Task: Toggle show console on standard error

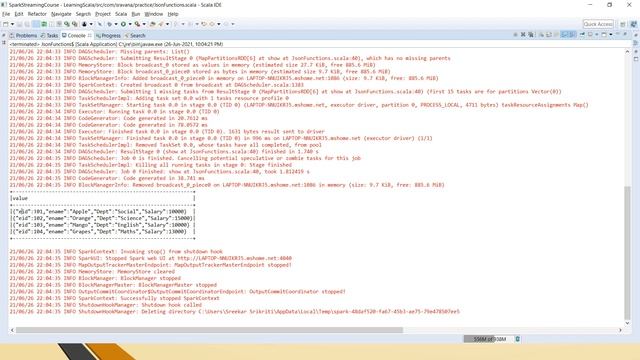Action: (573, 35)
